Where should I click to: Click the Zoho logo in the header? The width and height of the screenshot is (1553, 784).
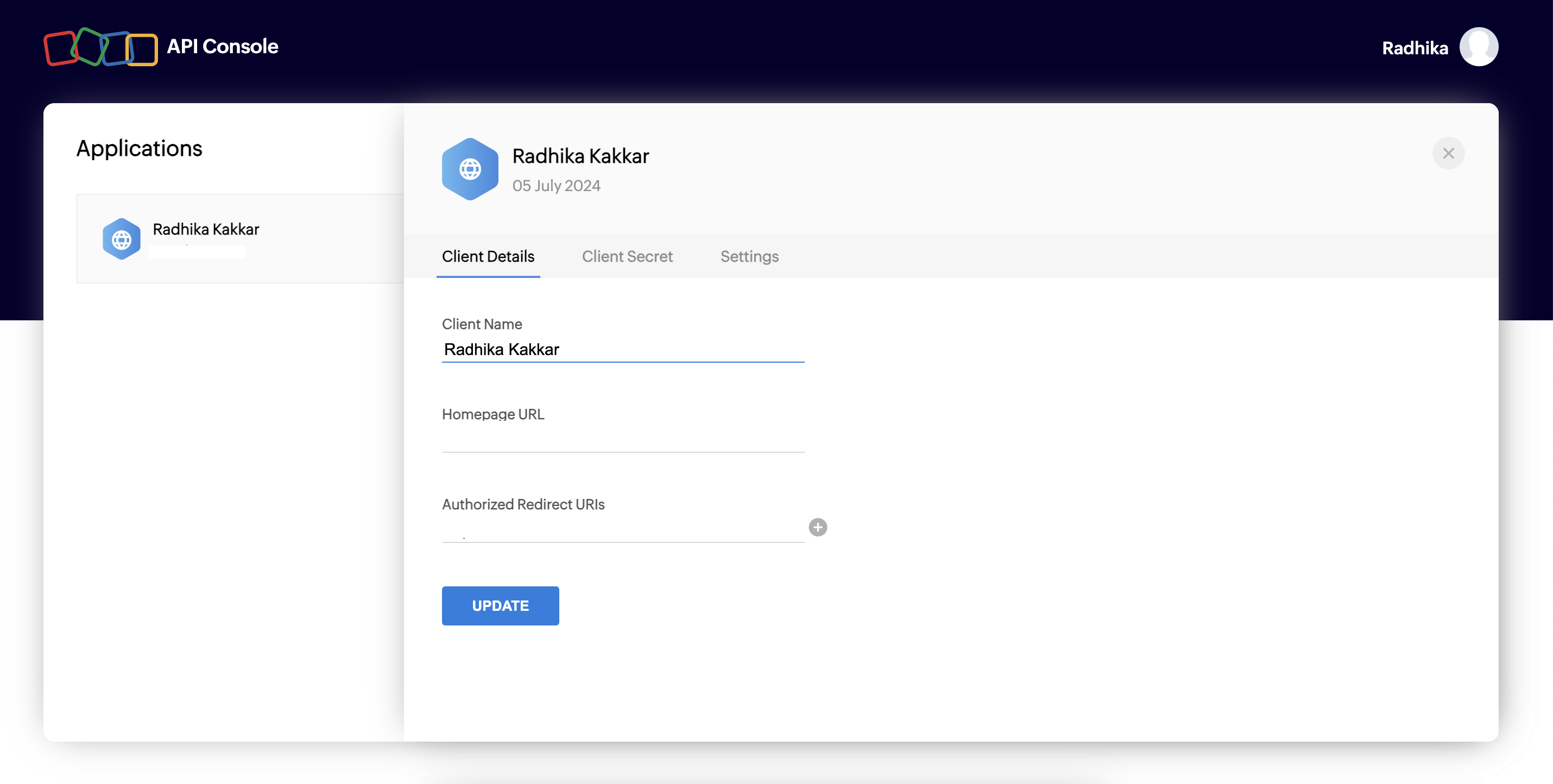(100, 47)
